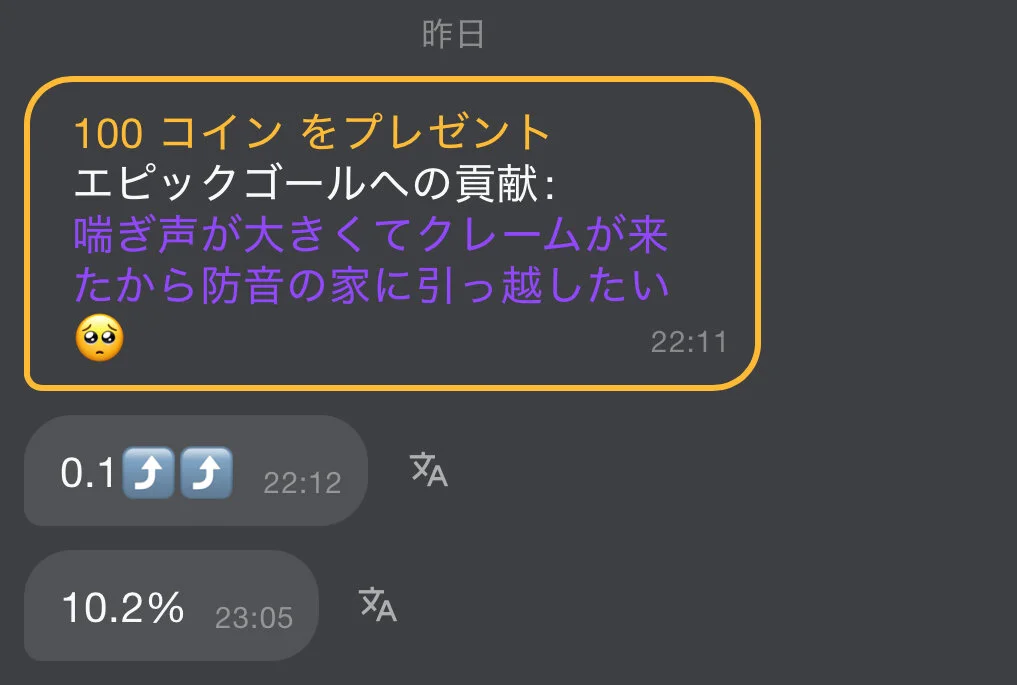This screenshot has height=685, width=1017.
Task: Click the 引っ越したい word in purple text
Action: [544, 285]
